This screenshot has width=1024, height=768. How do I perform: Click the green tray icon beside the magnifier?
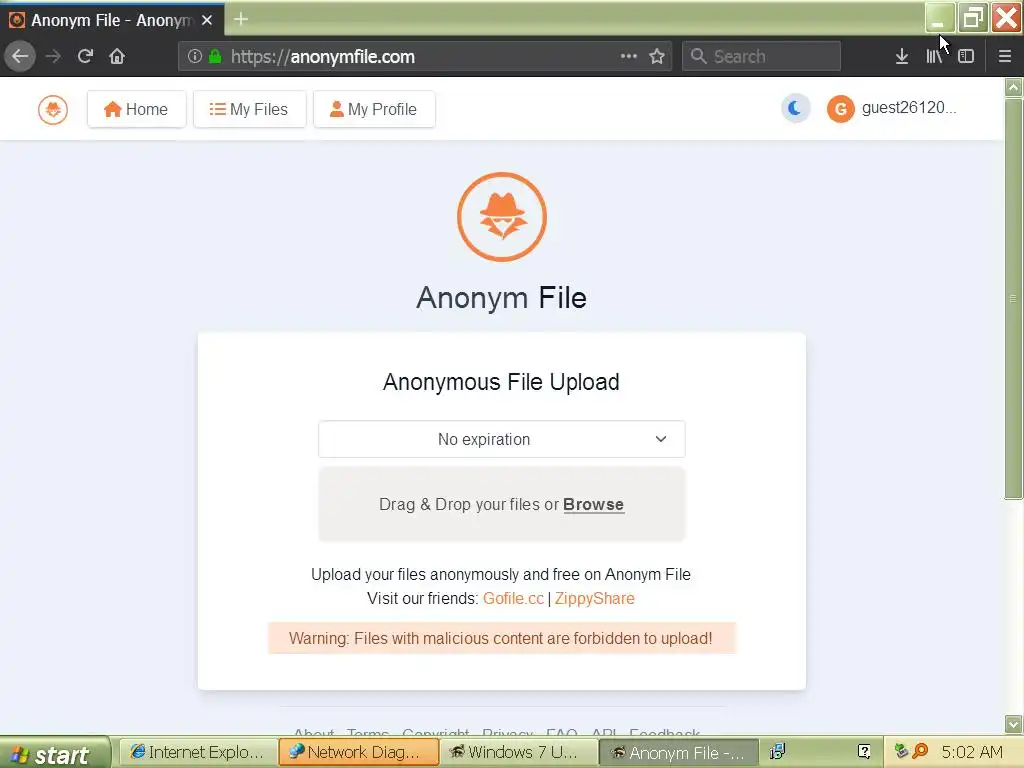pyautogui.click(x=901, y=752)
